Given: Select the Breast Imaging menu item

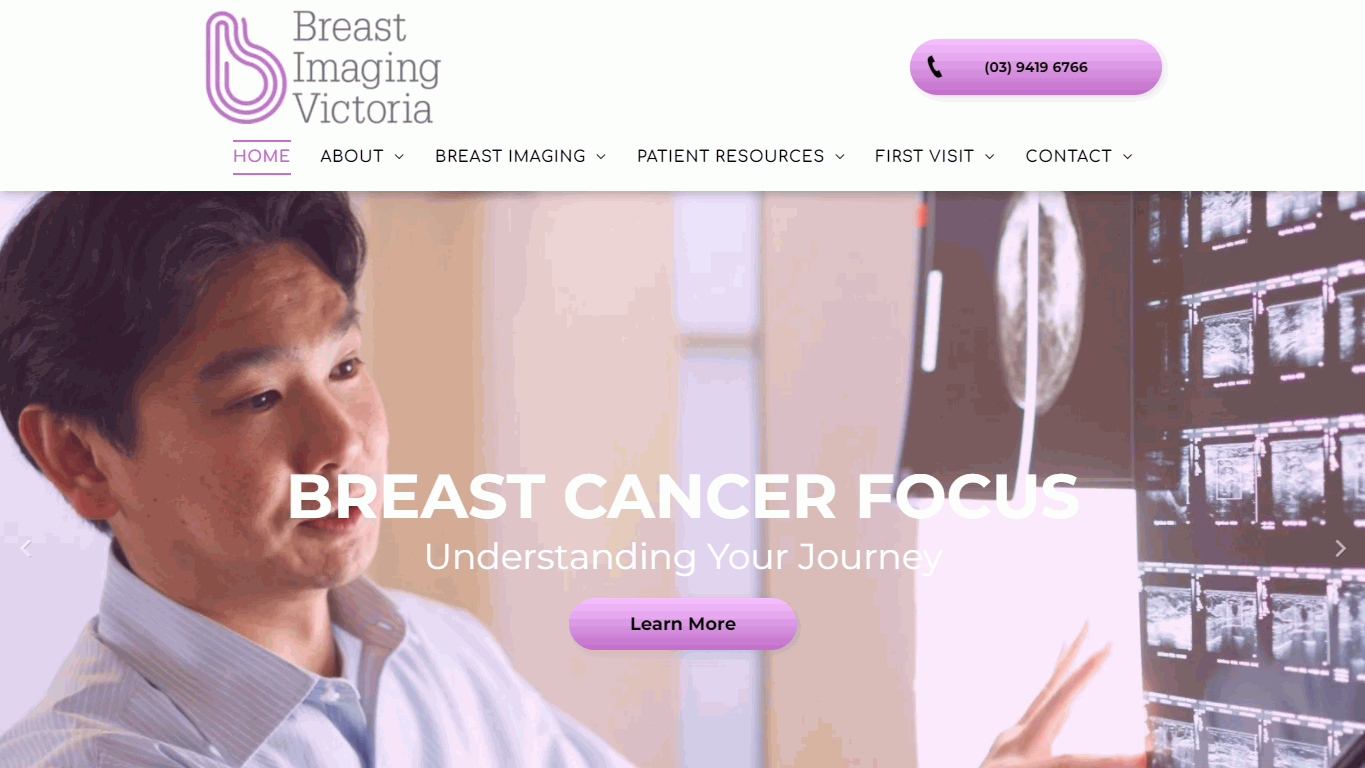Looking at the screenshot, I should (510, 156).
